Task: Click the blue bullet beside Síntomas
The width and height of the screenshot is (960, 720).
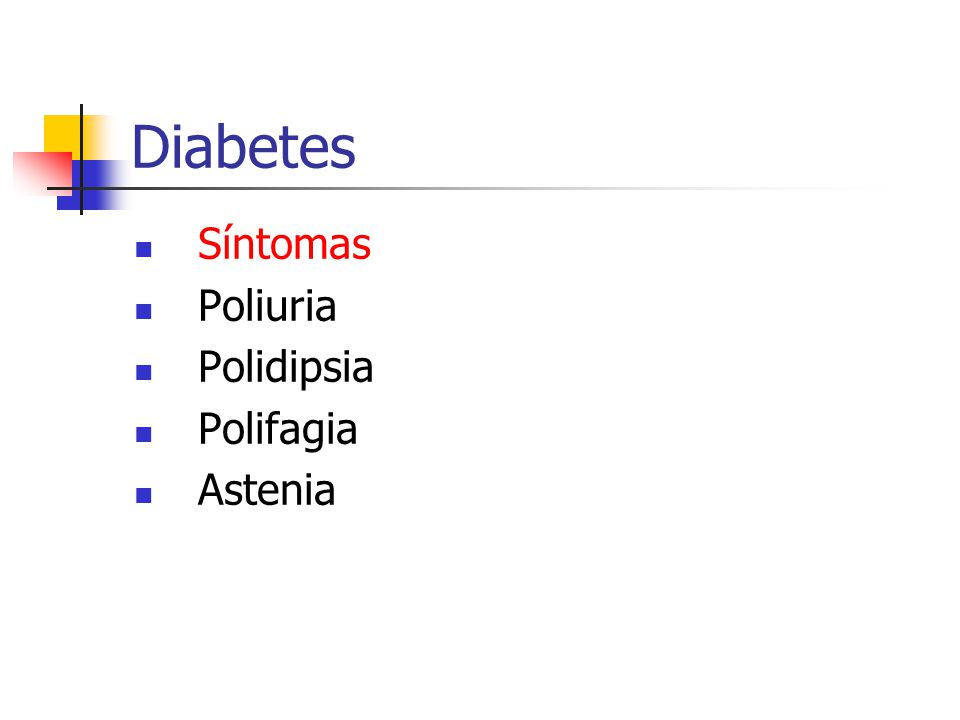Action: (143, 249)
